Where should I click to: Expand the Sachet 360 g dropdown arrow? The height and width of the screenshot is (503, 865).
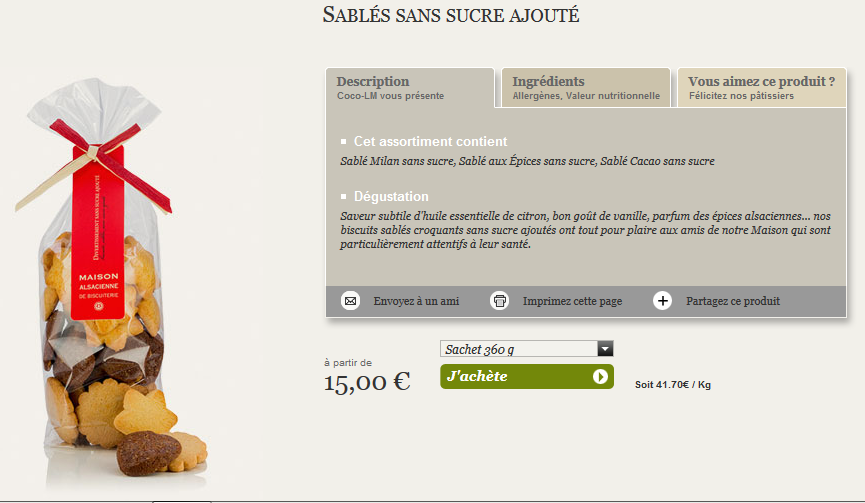tap(604, 349)
